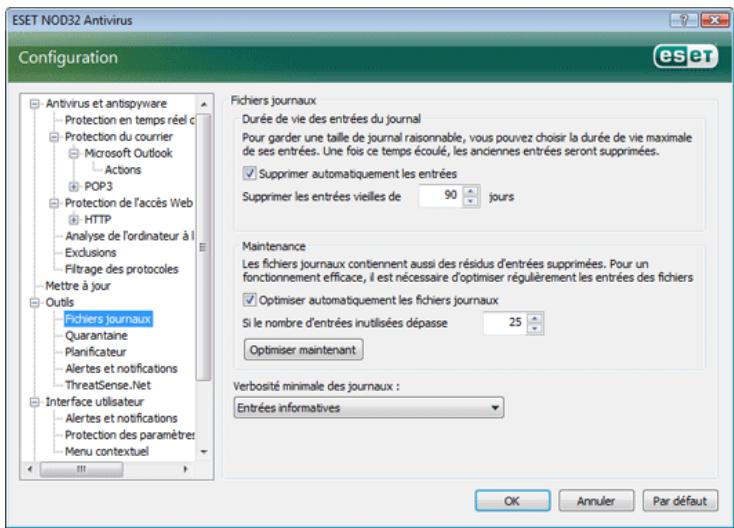The height and width of the screenshot is (528, 734).
Task: Click the 90 days input field
Action: (x=440, y=196)
